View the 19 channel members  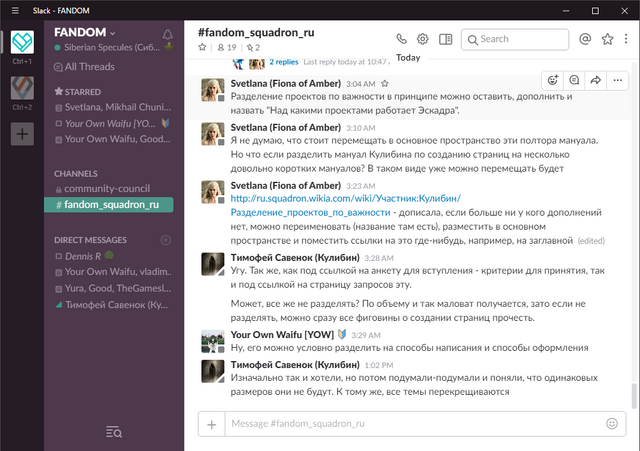click(227, 48)
